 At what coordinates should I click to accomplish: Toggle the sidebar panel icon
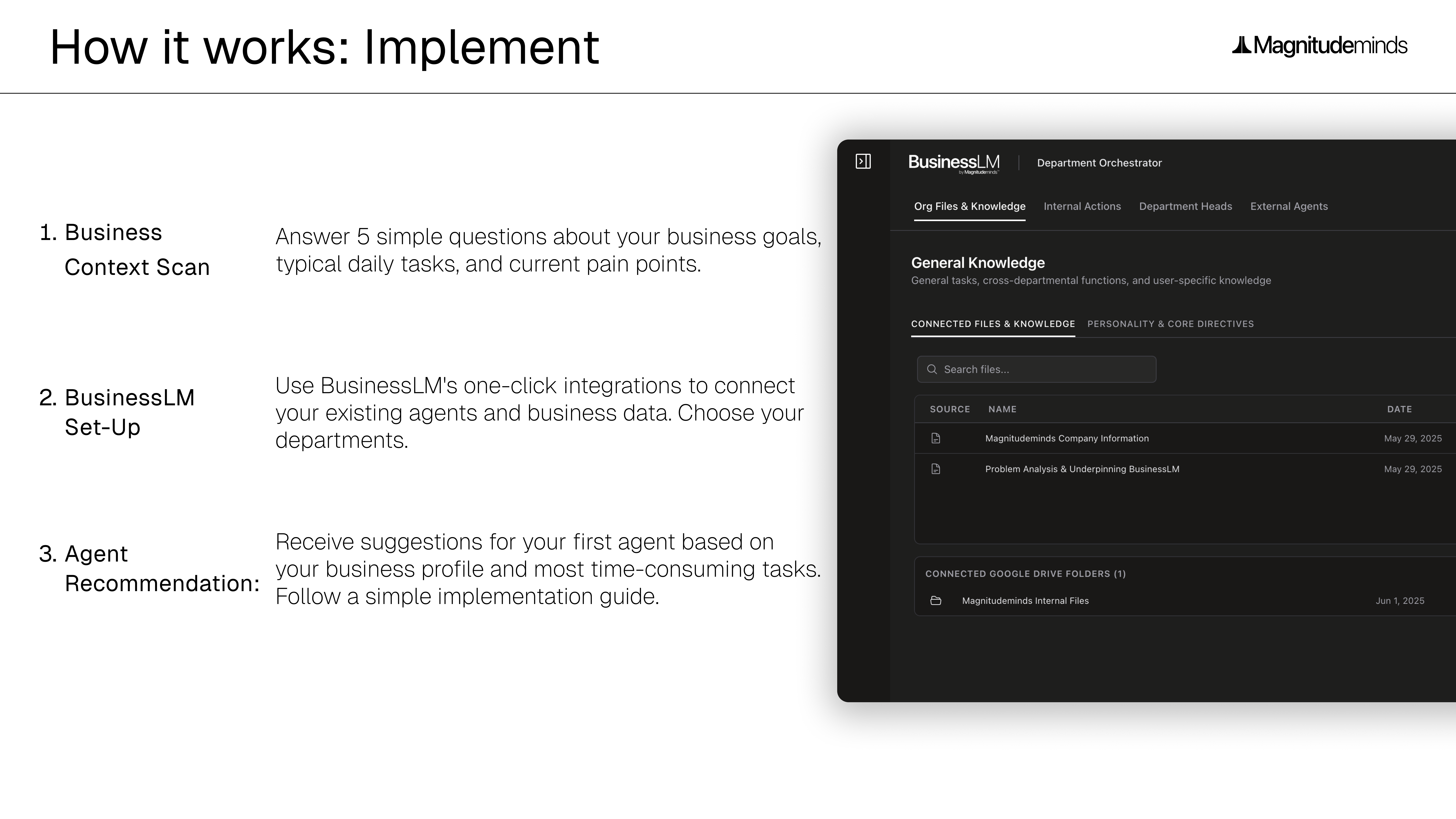point(863,162)
